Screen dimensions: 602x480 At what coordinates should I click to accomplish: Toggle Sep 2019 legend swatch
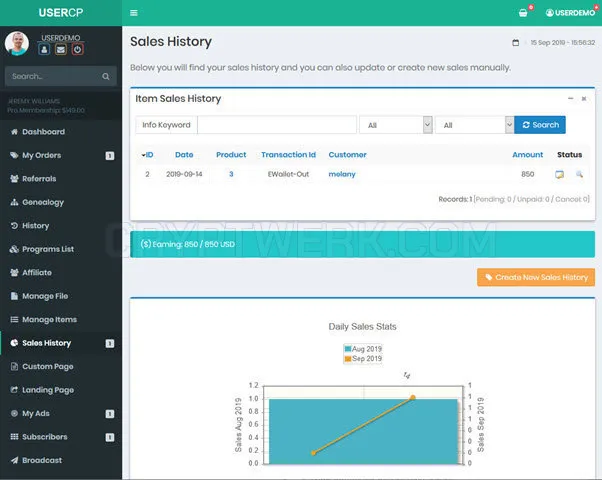[x=348, y=359]
